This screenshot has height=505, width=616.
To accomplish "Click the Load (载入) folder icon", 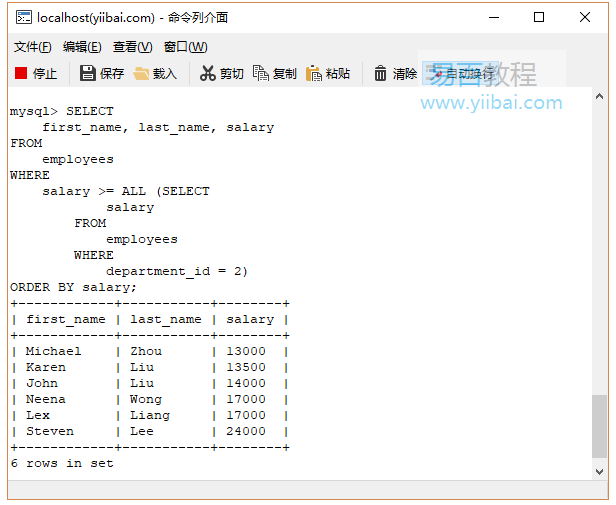I will point(141,73).
